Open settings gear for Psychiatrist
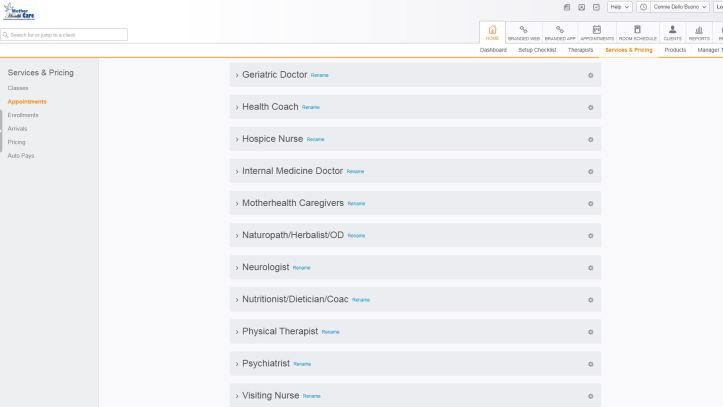The width and height of the screenshot is (723, 407). (x=590, y=364)
